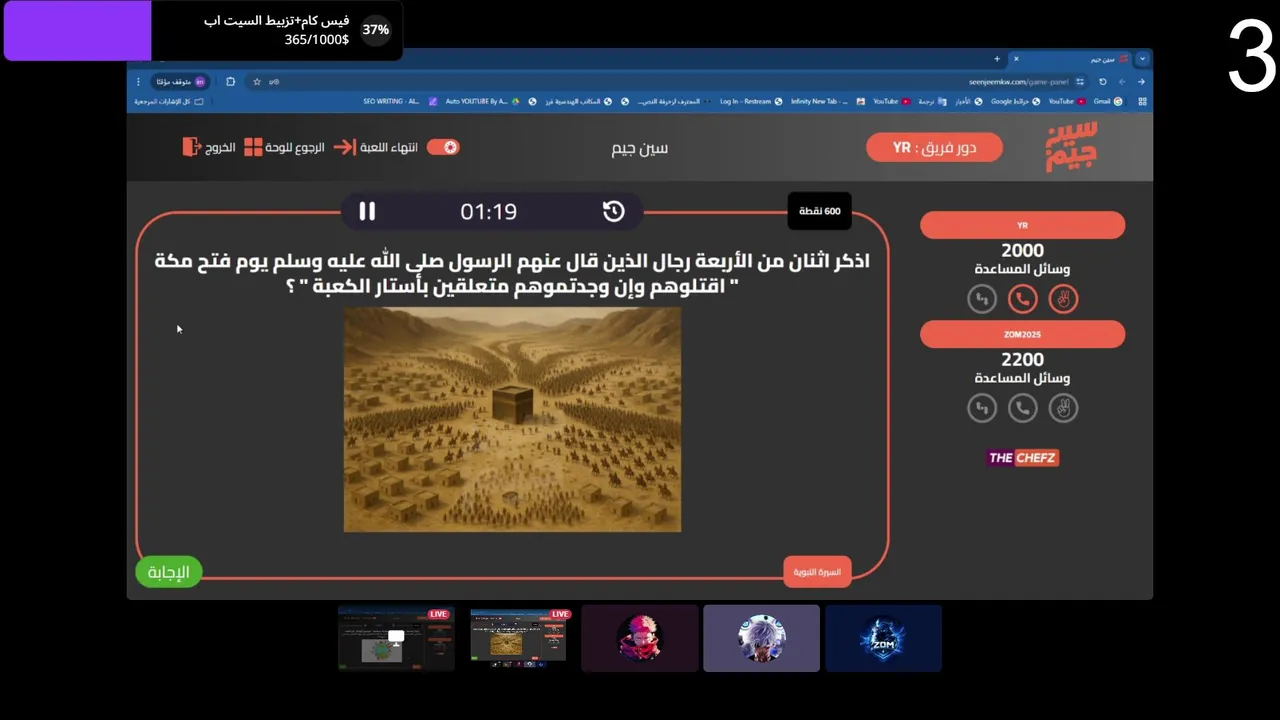The height and width of the screenshot is (720, 1280).
Task: Open the Chrome three-dot menu
Action: (138, 82)
